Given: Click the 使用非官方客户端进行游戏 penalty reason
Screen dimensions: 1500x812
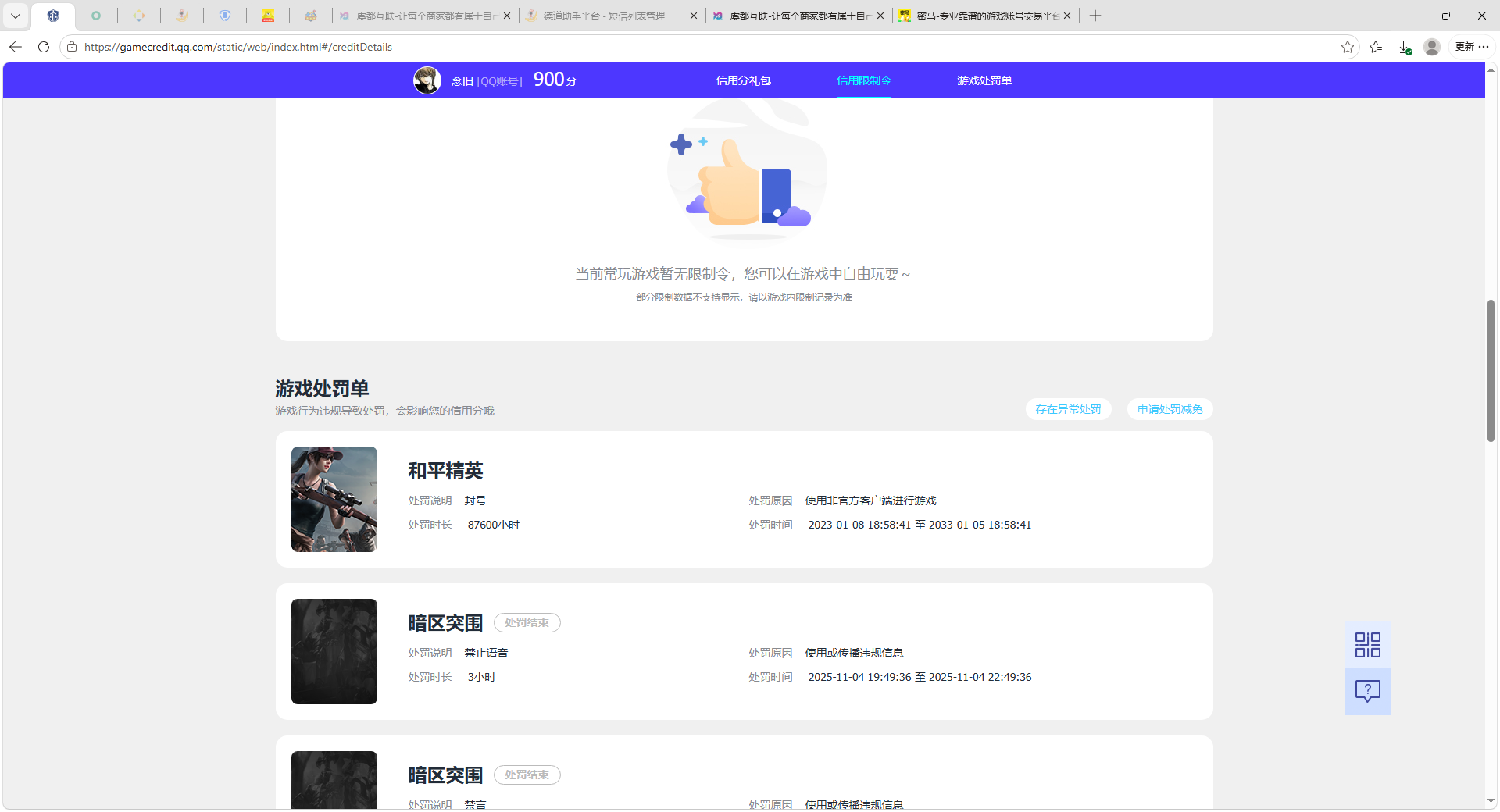Looking at the screenshot, I should (870, 500).
